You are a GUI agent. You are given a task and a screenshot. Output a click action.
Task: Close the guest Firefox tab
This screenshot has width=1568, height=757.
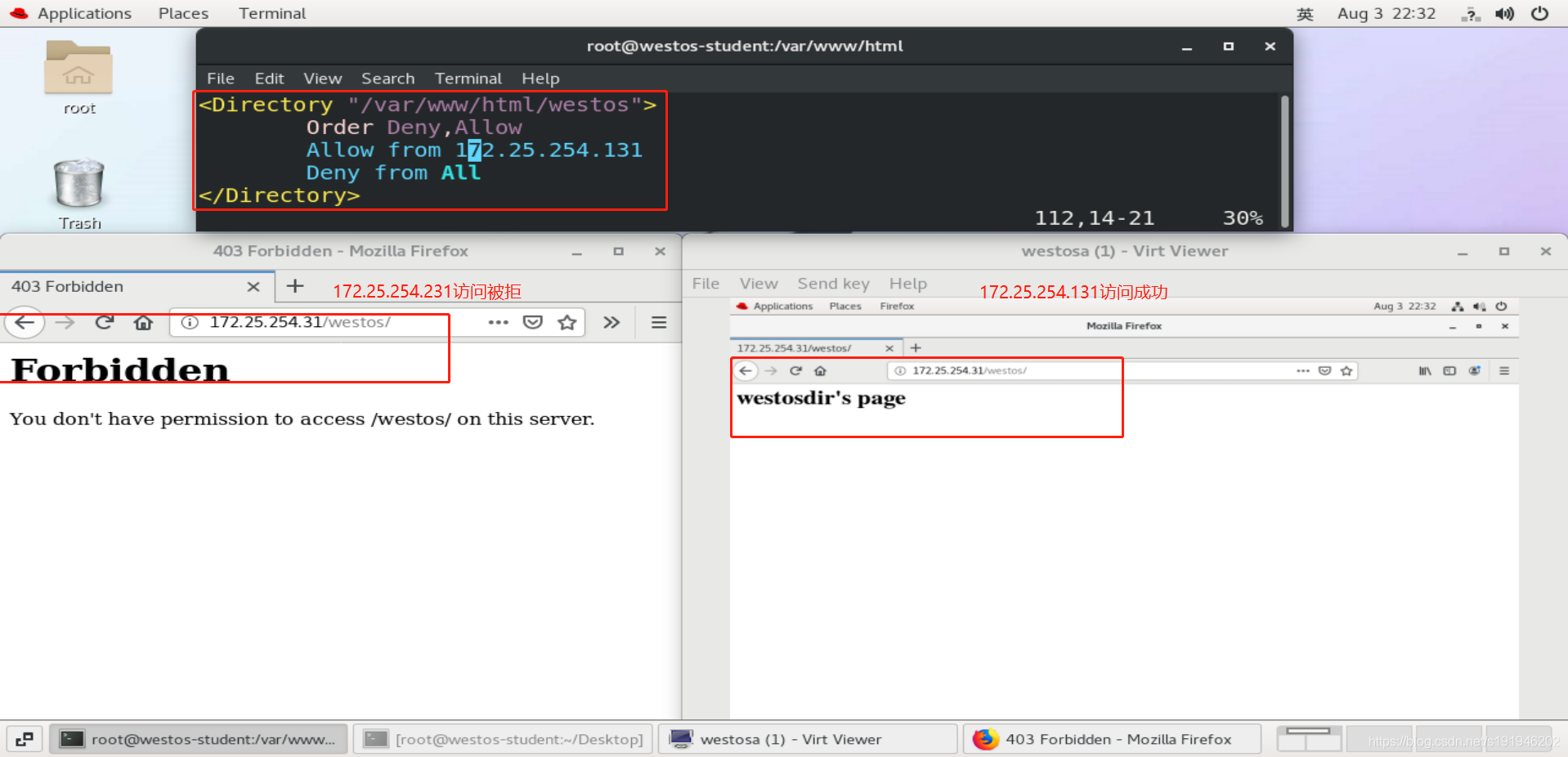[x=889, y=348]
